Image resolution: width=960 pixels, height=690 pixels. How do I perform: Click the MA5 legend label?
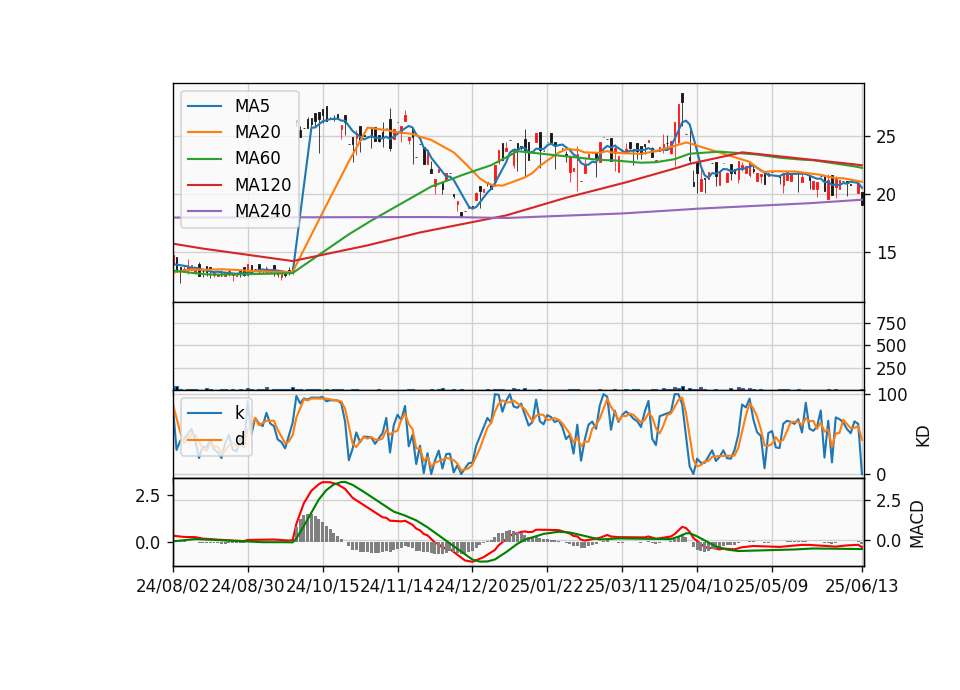pos(252,106)
